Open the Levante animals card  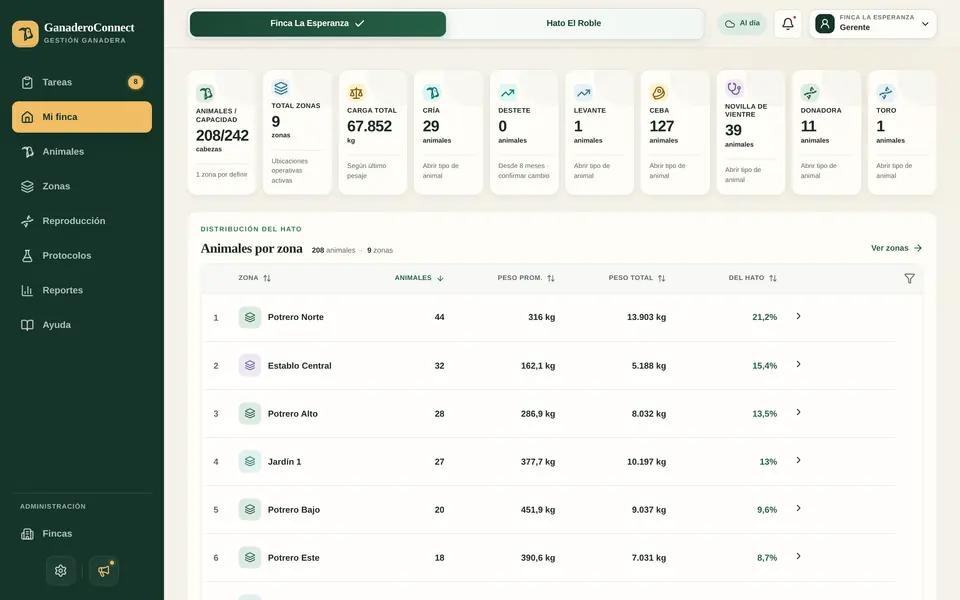[599, 133]
